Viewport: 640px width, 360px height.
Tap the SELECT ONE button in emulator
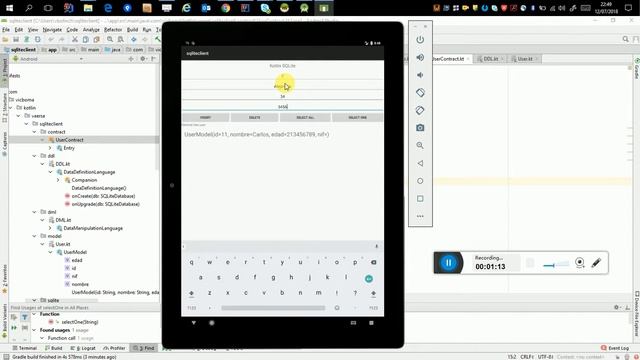(358, 118)
